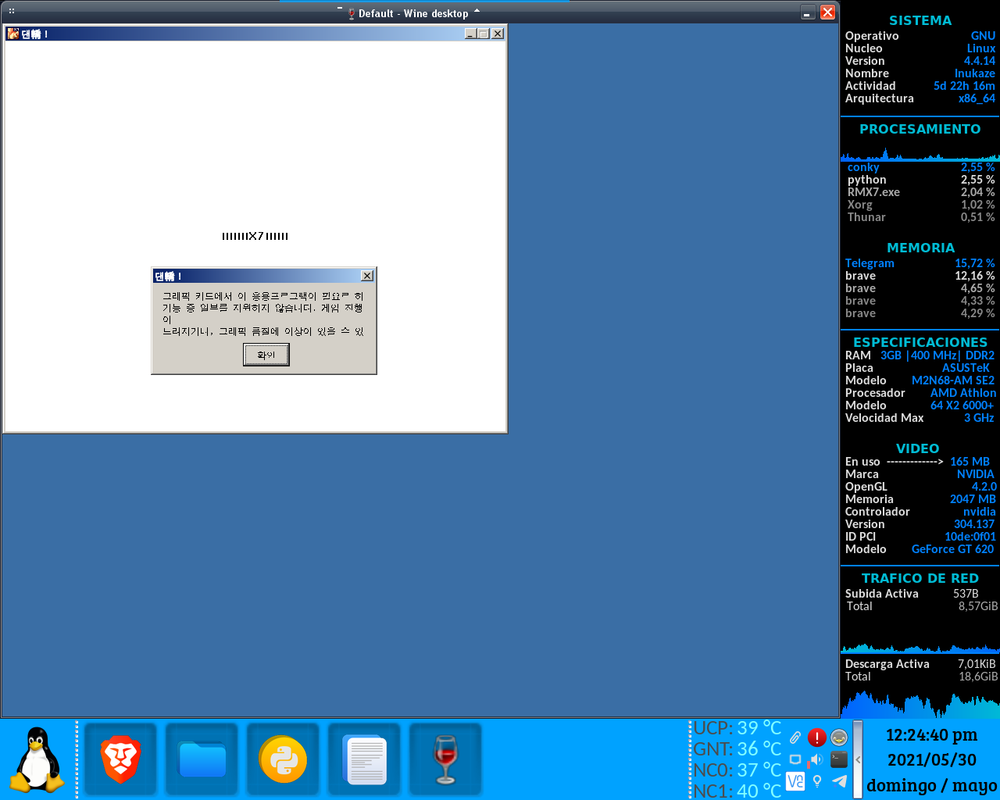
Task: Click the 'AMD Athlon' processor text
Action: point(962,393)
